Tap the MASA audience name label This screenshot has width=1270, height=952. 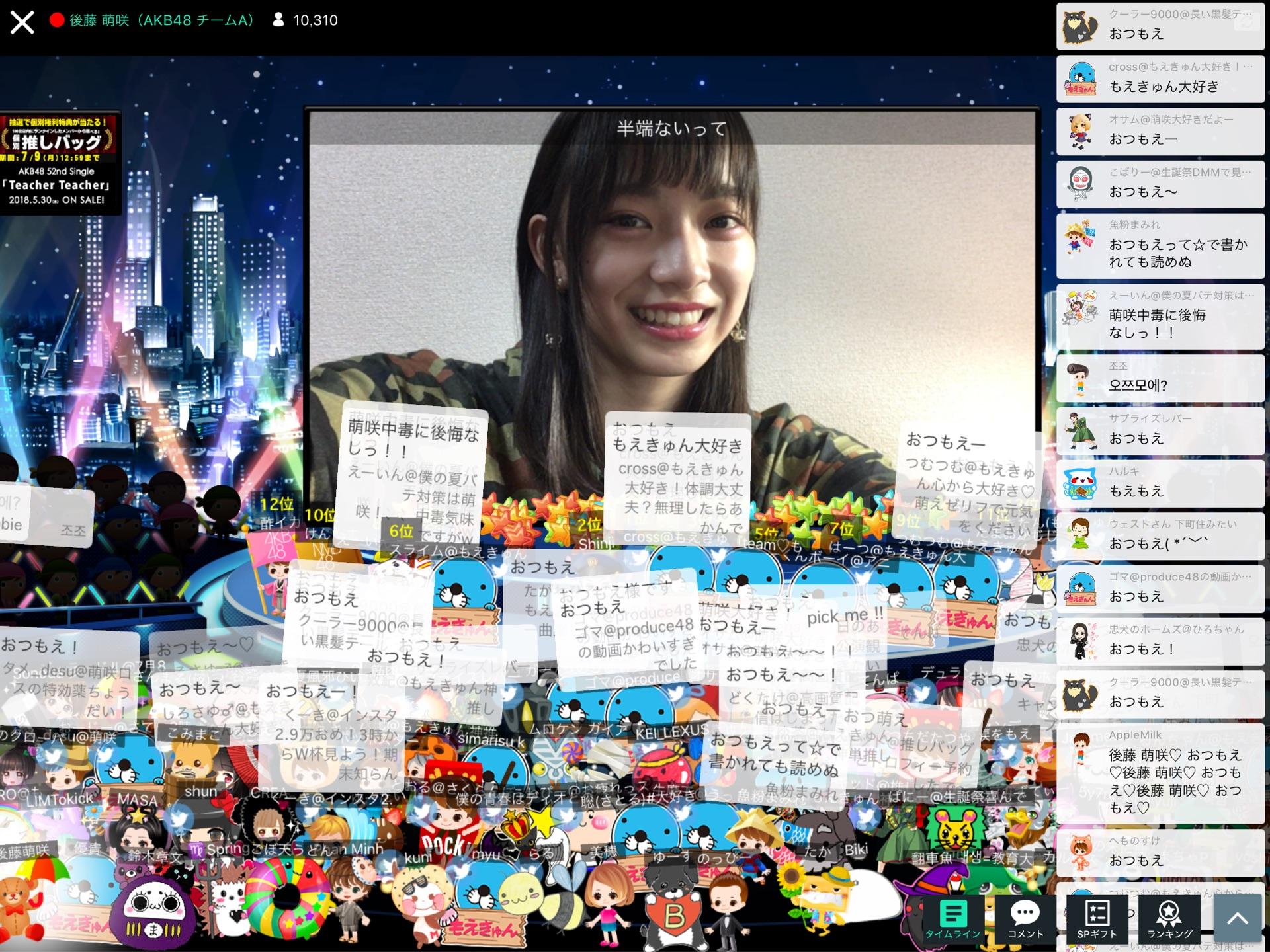point(138,800)
